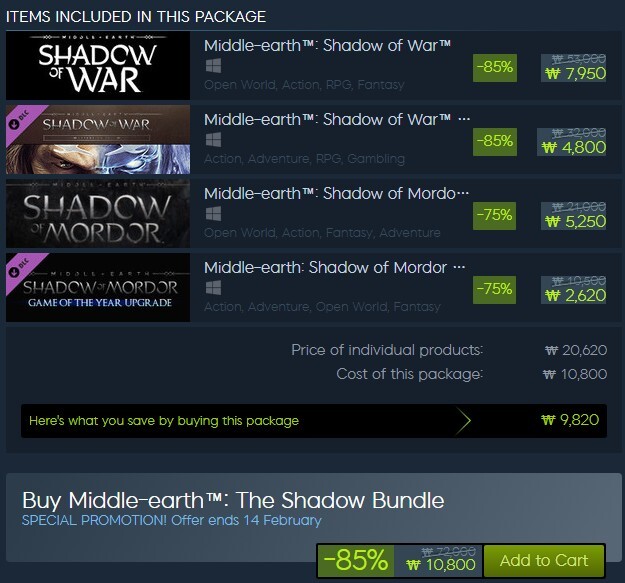Click DLC badge on Game of the Year Upgrade
Screen dimensions: 625x583
22,269
